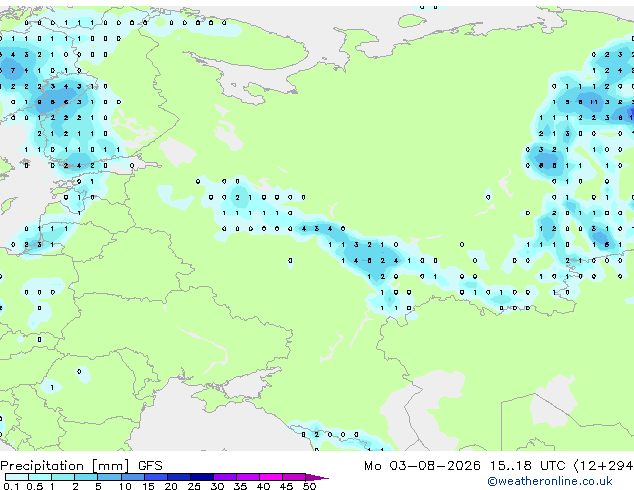Open the weatheronline.co.uk copyright link
634x490 pixels.
tap(550, 481)
